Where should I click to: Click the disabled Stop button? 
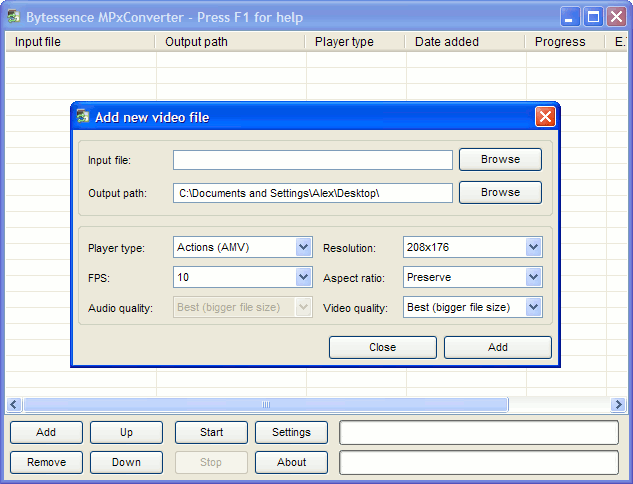click(x=211, y=462)
